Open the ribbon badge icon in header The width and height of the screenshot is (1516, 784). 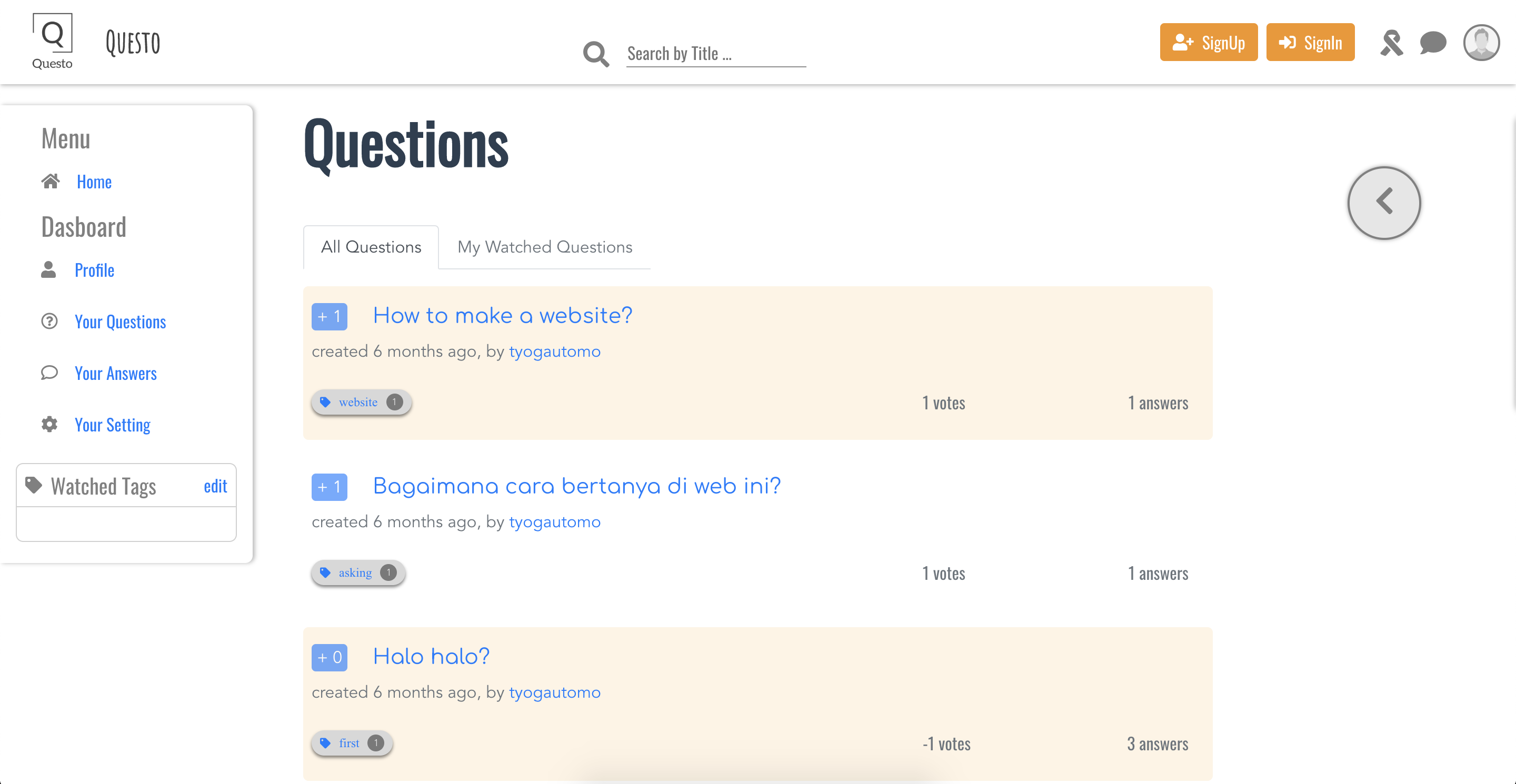1391,43
